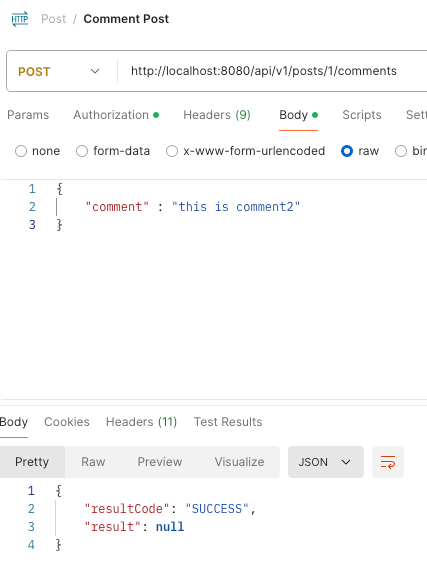The image size is (427, 573).
Task: Click line number 3 in request editor
Action: click(x=32, y=225)
